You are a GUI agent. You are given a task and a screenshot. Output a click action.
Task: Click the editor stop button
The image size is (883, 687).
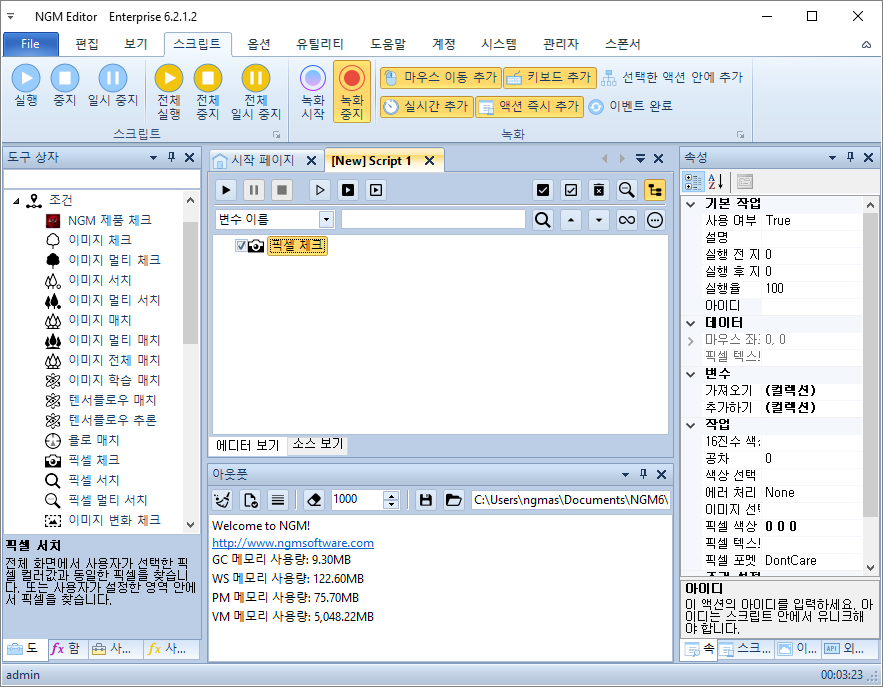[282, 190]
